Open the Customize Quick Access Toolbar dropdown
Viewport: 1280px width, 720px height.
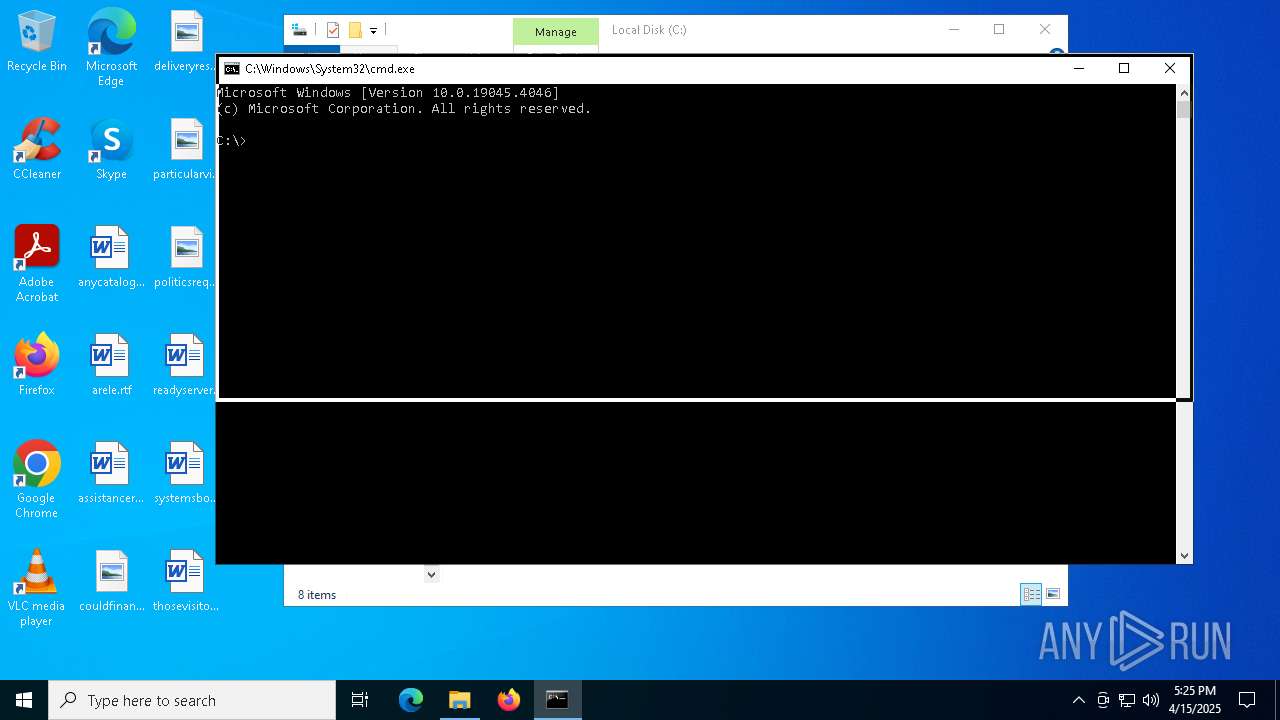pyautogui.click(x=373, y=31)
